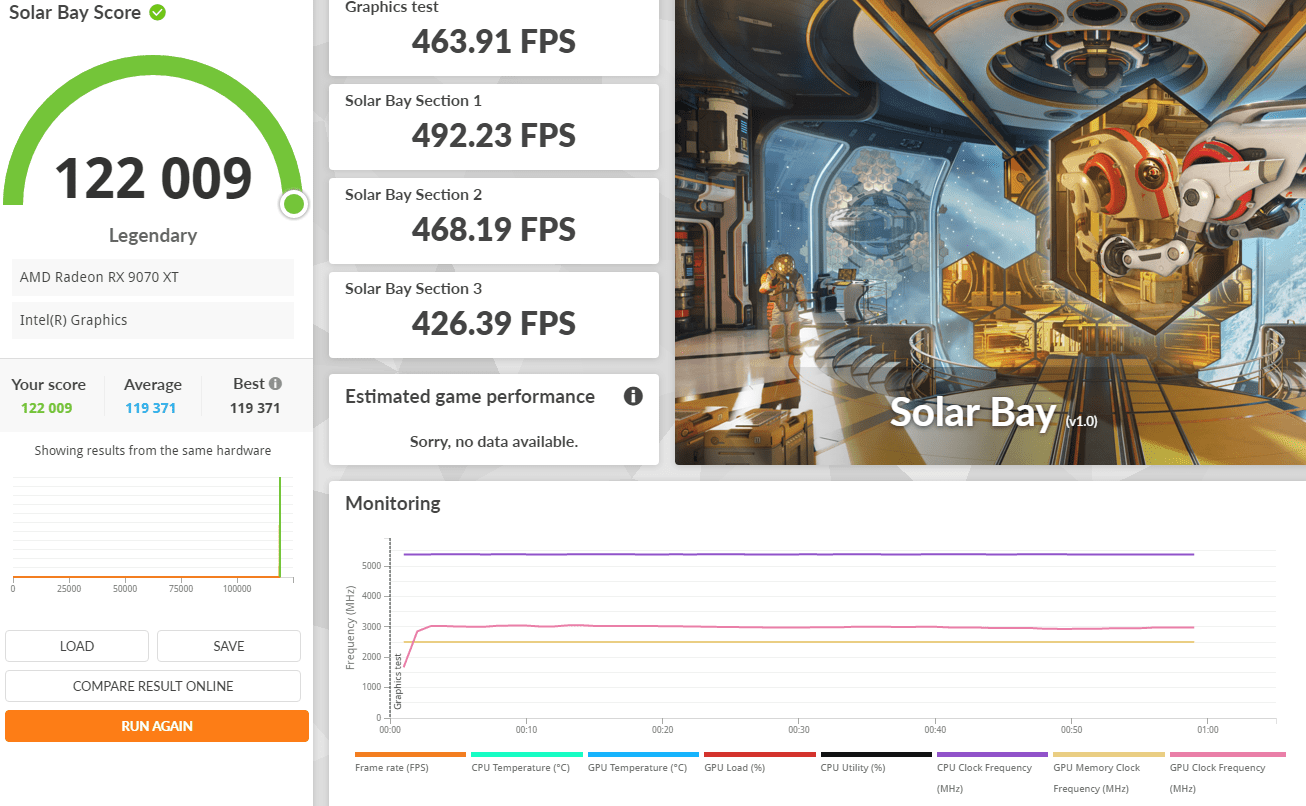This screenshot has width=1306, height=806.
Task: Click the Monitoring section heading
Action: point(393,503)
